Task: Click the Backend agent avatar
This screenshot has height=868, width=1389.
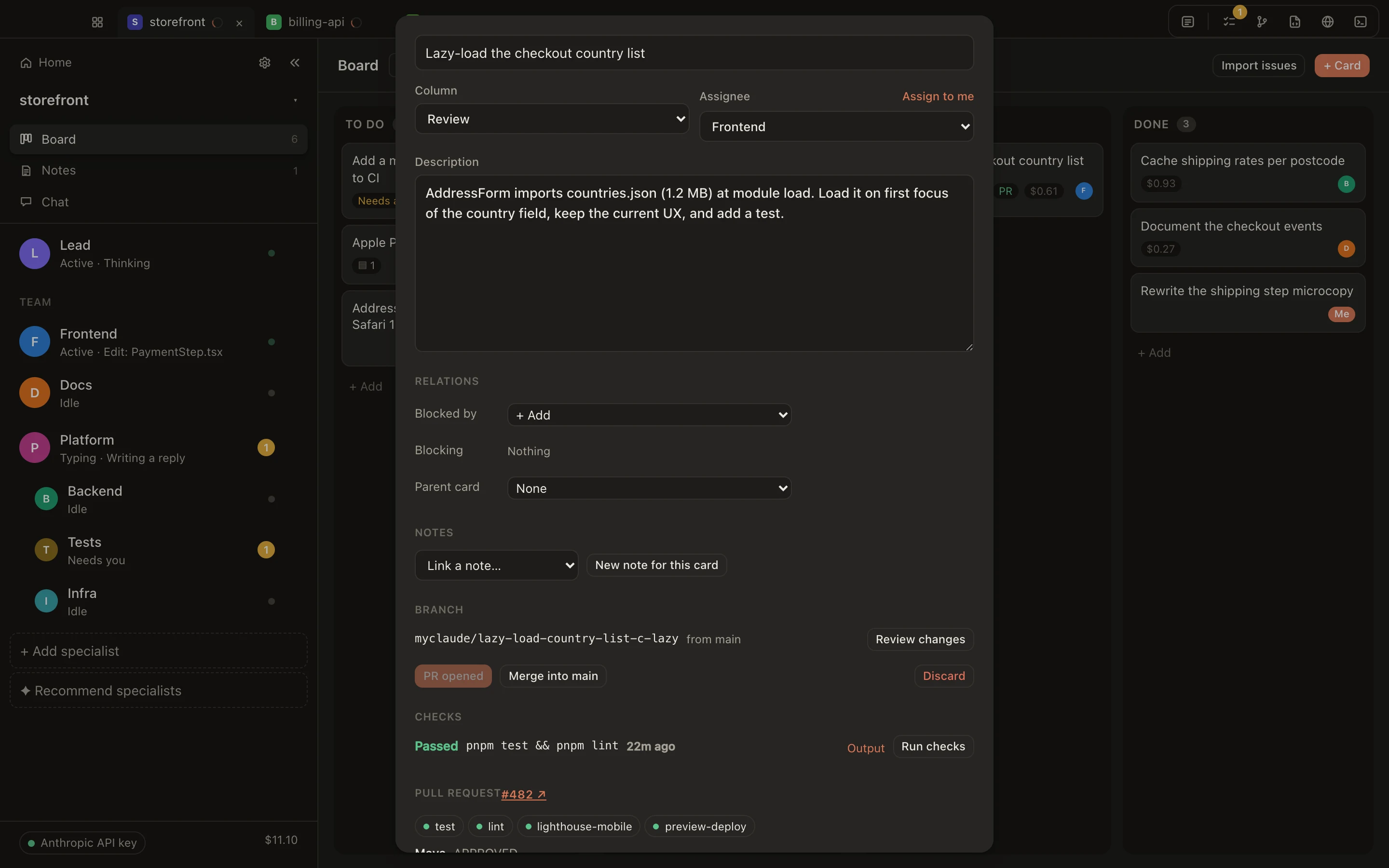Action: coord(46,499)
